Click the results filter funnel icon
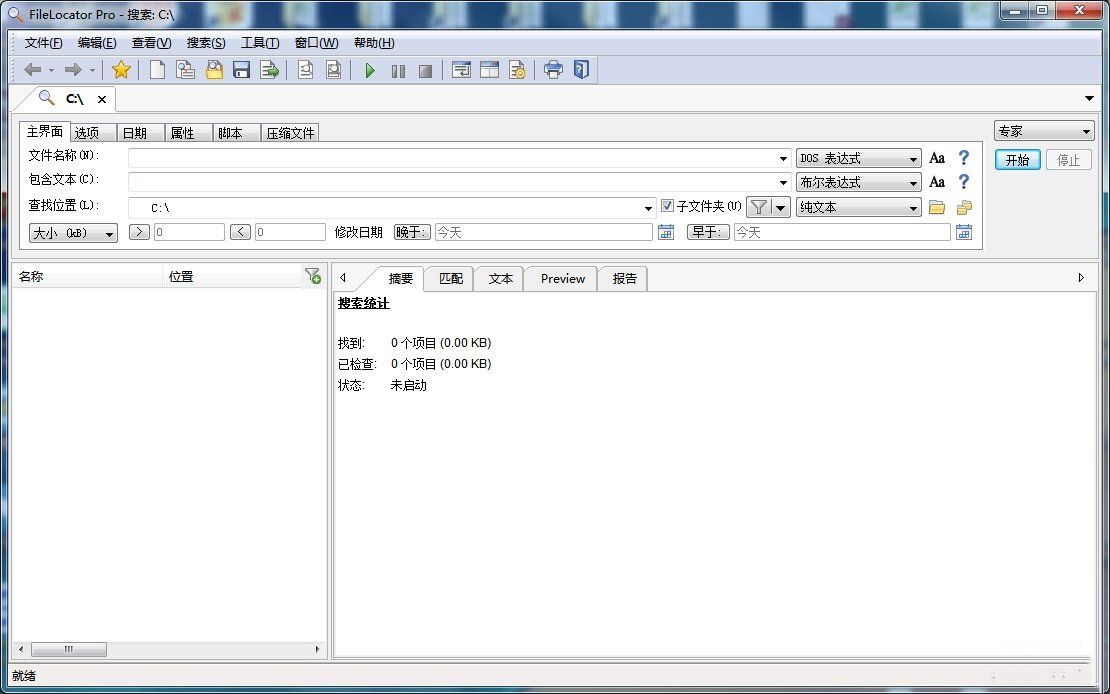This screenshot has height=694, width=1110. coord(312,276)
